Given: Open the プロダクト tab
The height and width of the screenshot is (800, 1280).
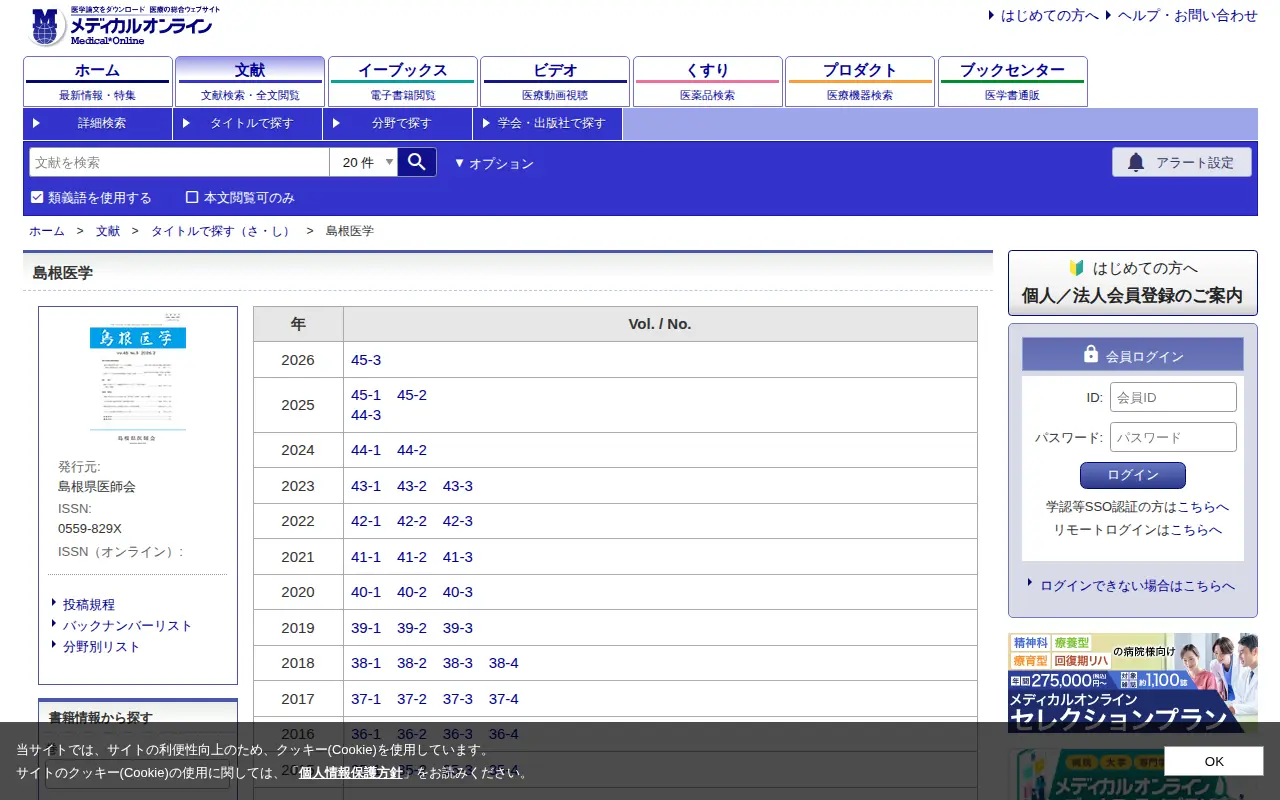Looking at the screenshot, I should 860,81.
